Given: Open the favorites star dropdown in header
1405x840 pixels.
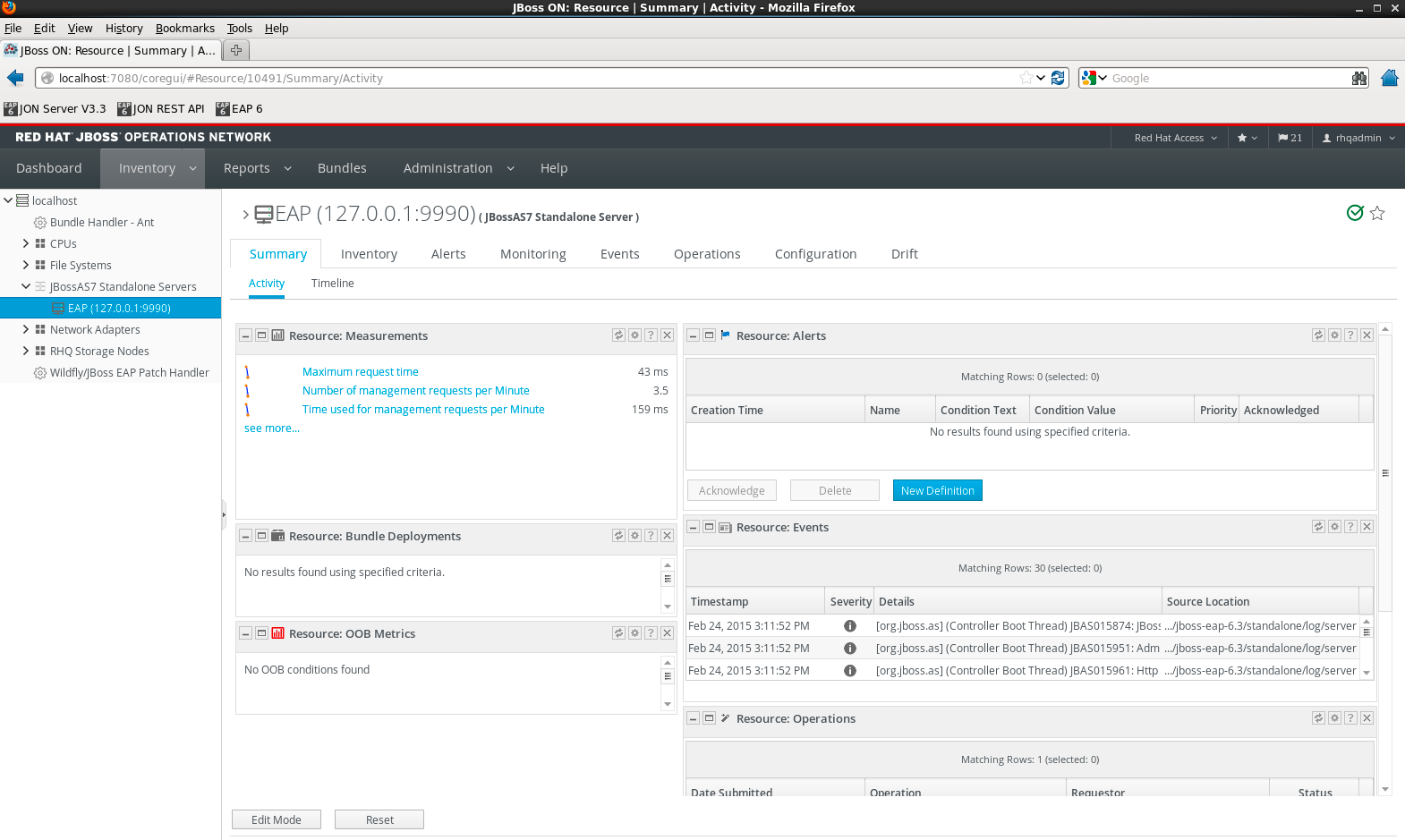Looking at the screenshot, I should (x=1247, y=138).
